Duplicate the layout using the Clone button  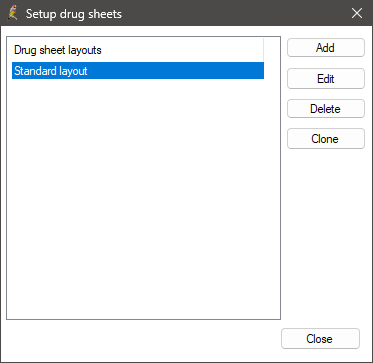coord(326,139)
